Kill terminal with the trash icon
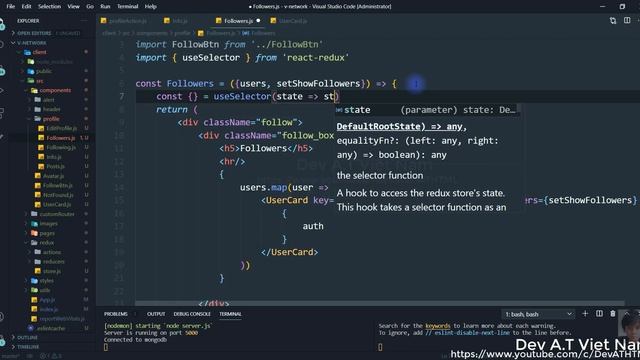This screenshot has height=360, width=640. (x=613, y=313)
